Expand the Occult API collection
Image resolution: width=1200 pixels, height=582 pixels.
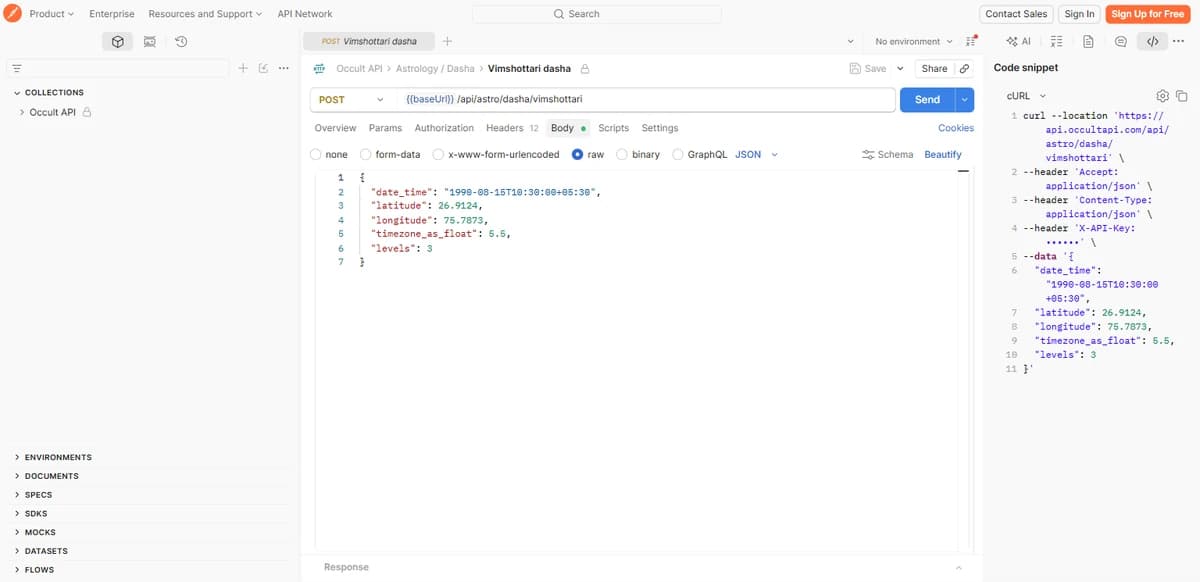pyautogui.click(x=22, y=112)
